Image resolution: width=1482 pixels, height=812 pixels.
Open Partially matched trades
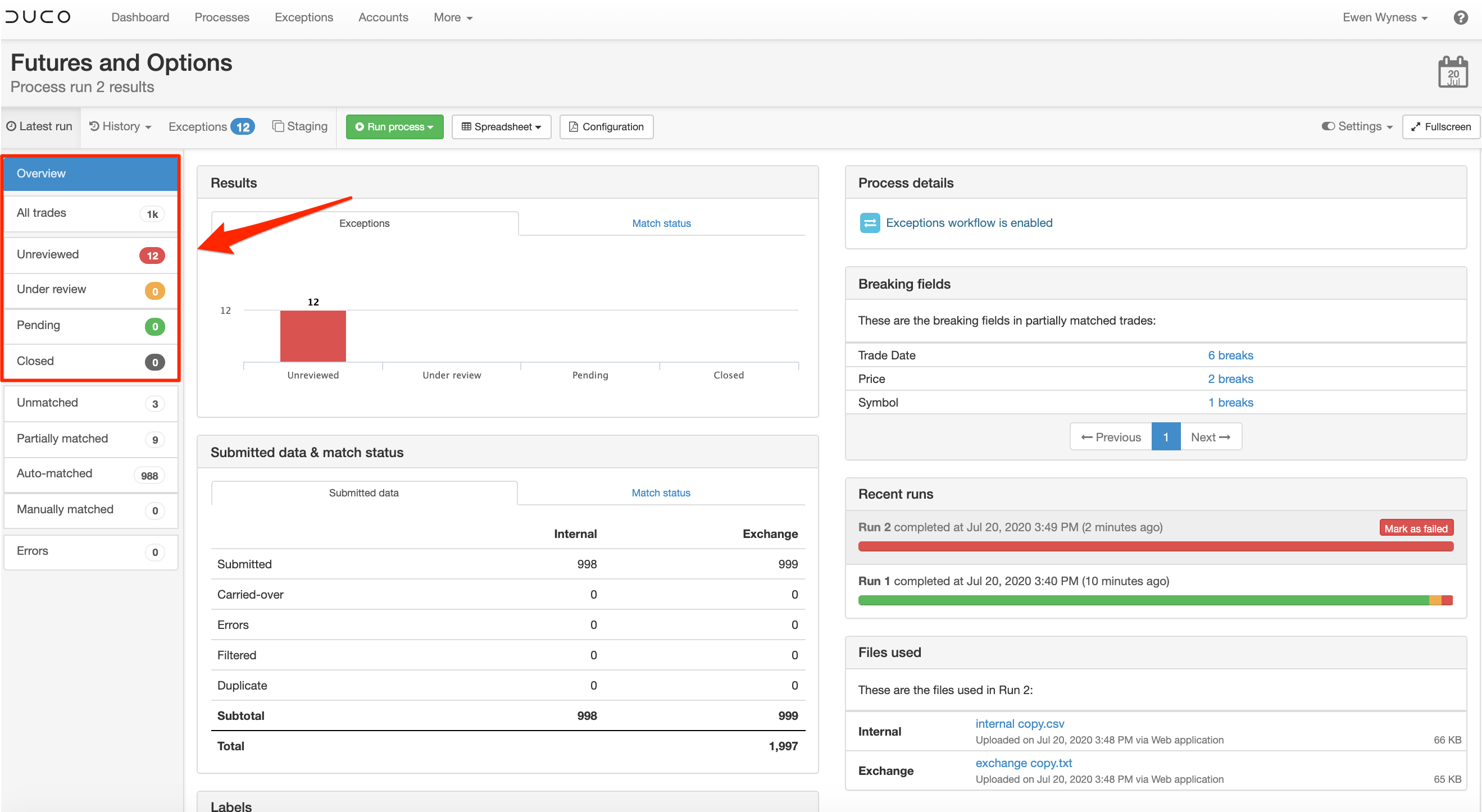91,439
